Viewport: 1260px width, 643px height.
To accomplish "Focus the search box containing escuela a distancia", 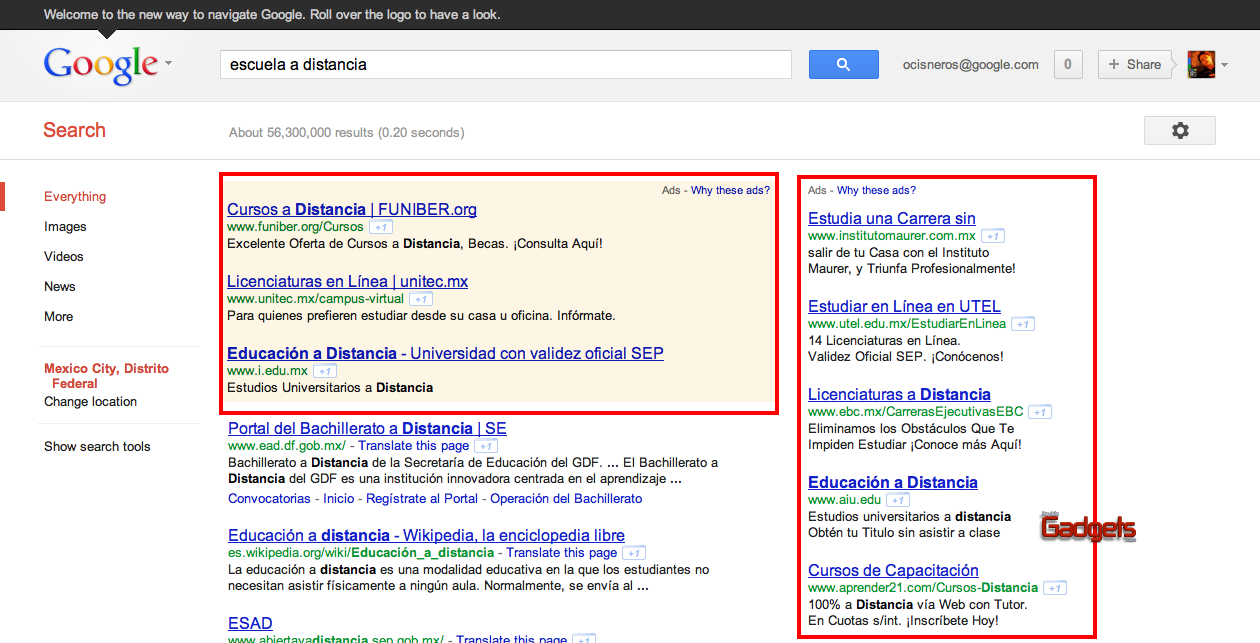I will [x=506, y=64].
